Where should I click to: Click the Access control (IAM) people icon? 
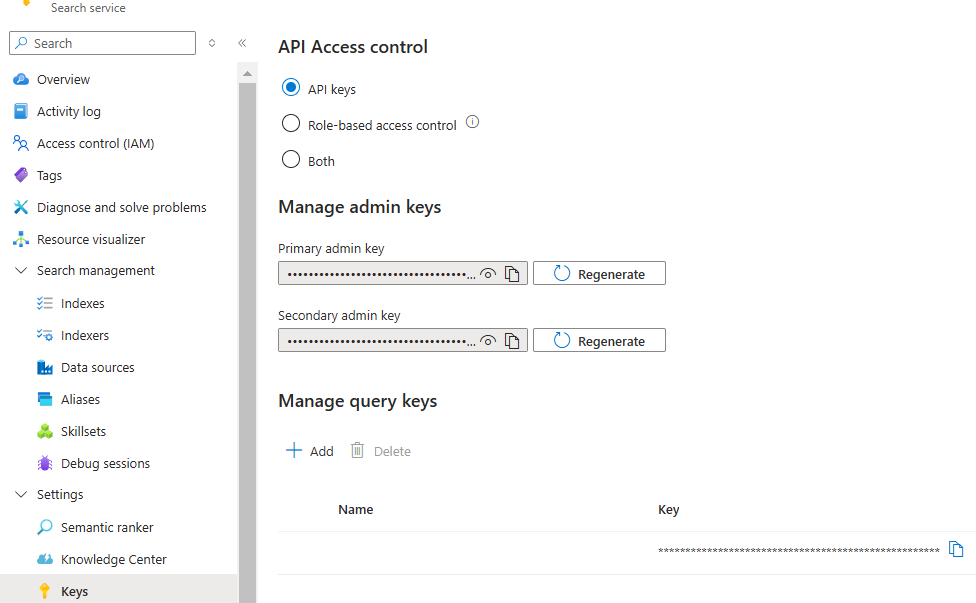click(x=21, y=143)
